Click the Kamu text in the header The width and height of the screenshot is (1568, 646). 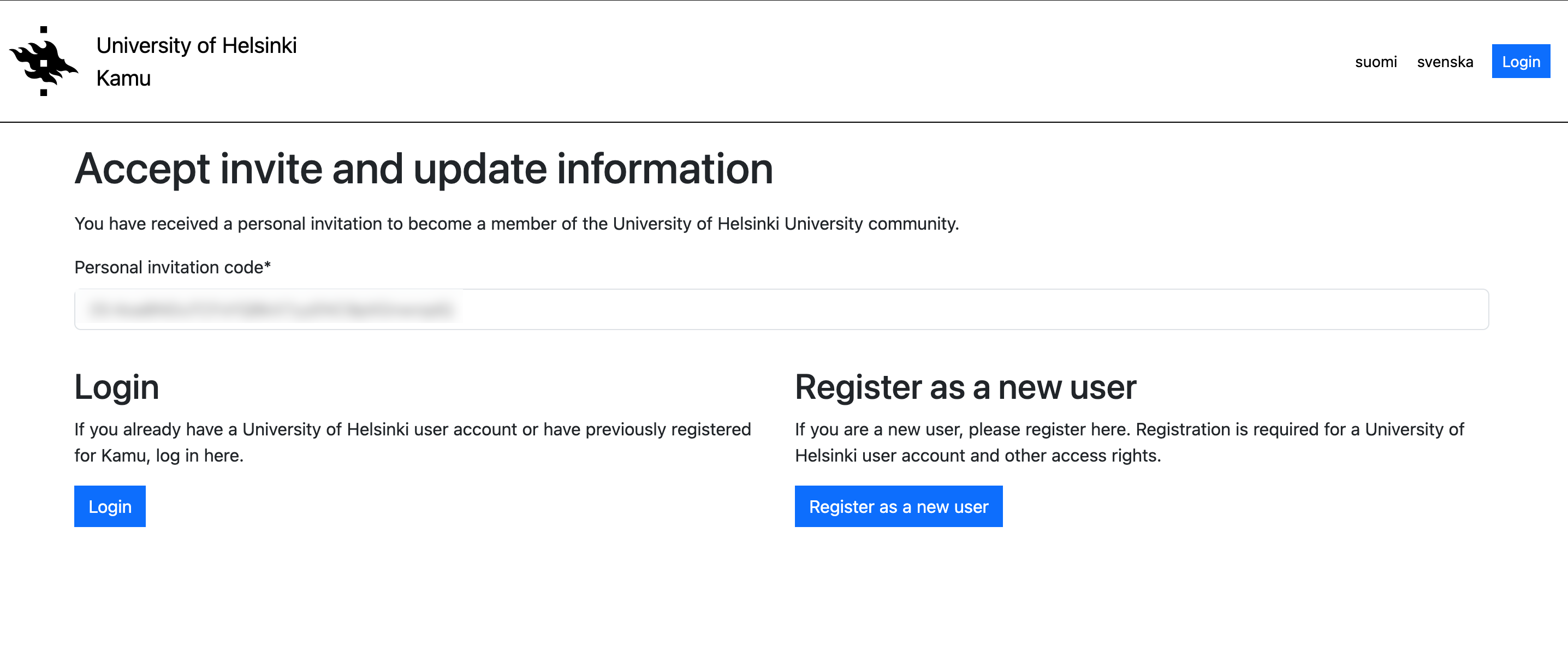pyautogui.click(x=123, y=79)
